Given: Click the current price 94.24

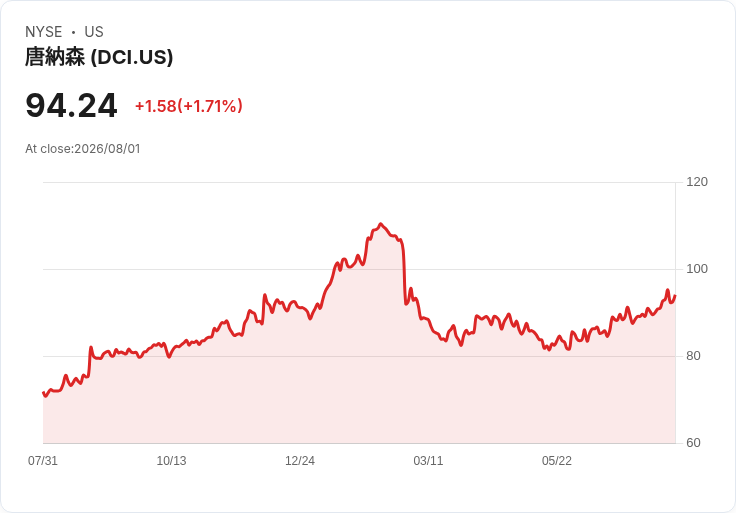Looking at the screenshot, I should pos(71,106).
